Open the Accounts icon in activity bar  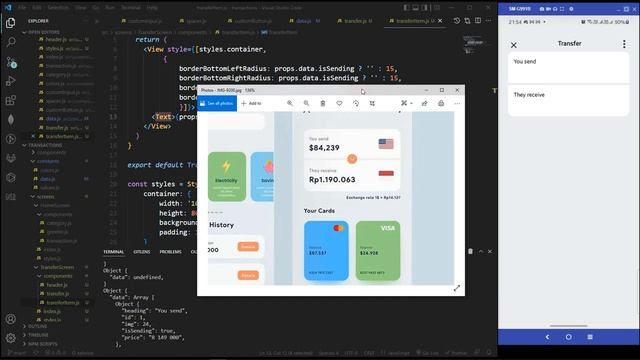tap(11, 319)
